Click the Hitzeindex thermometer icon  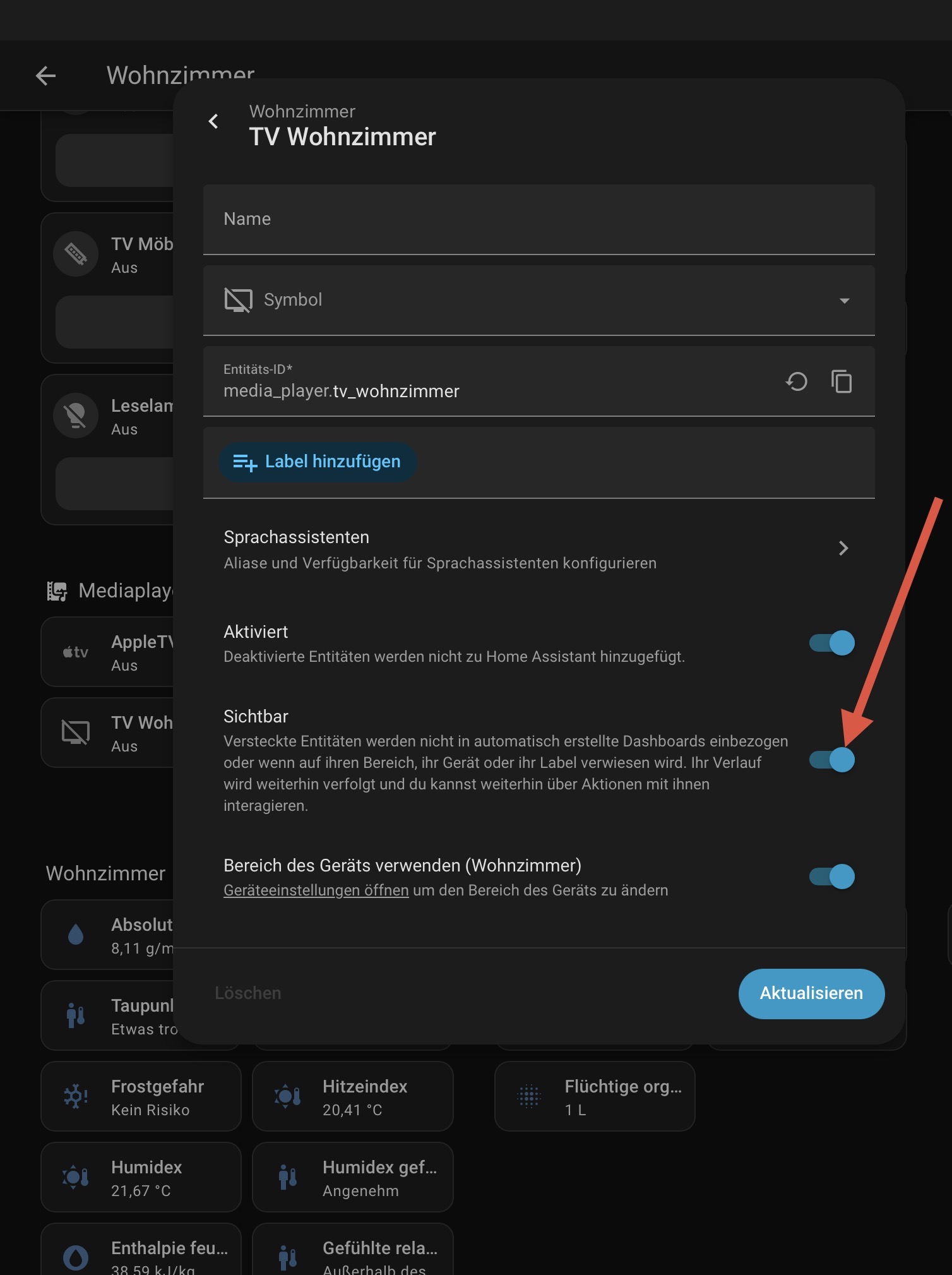coord(287,1096)
